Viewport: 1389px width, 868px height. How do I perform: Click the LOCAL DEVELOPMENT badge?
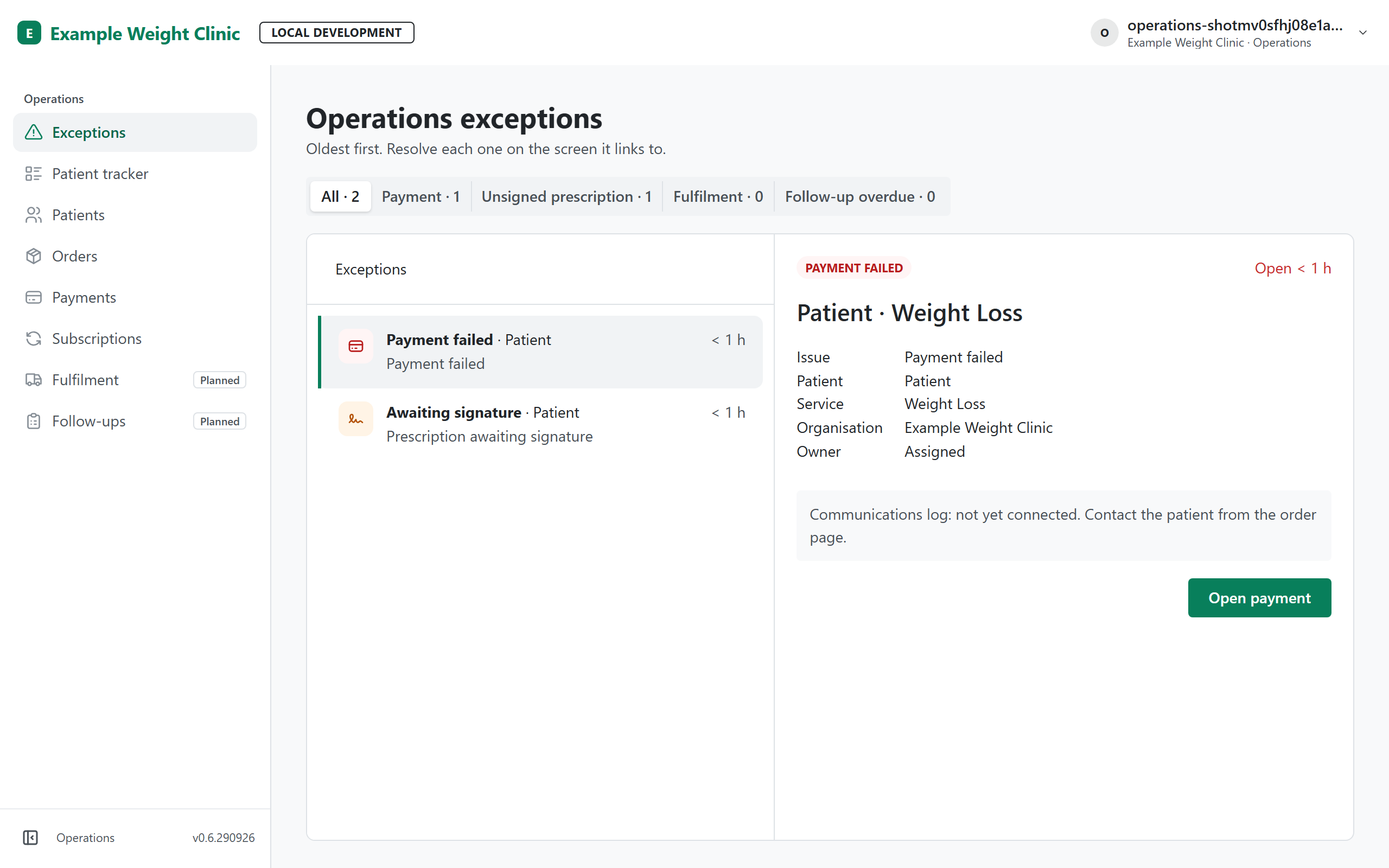(x=336, y=33)
